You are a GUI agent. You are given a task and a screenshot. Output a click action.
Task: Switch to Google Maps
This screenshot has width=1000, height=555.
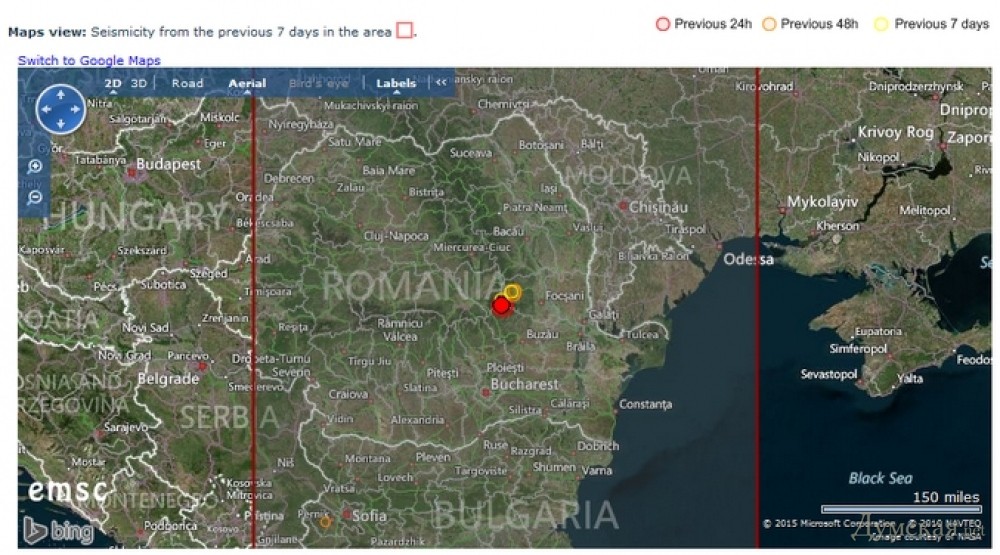pyautogui.click(x=89, y=61)
